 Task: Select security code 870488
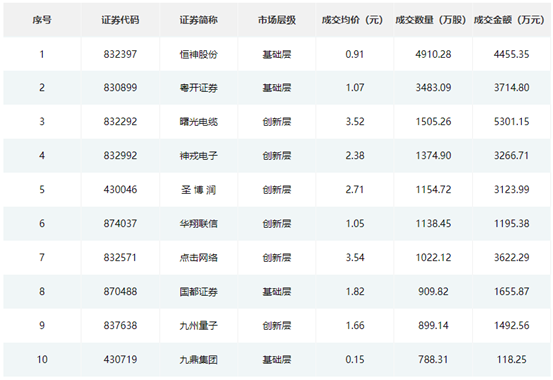tap(120, 292)
